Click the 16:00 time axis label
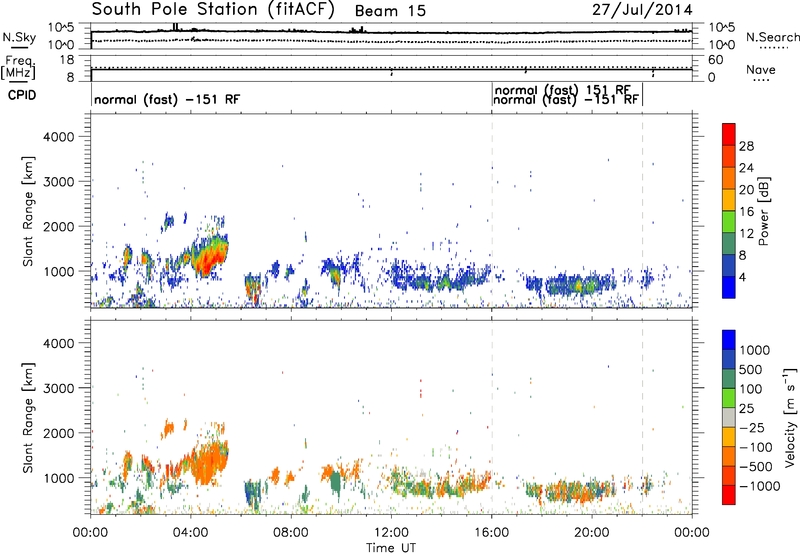The width and height of the screenshot is (800, 554). point(491,533)
